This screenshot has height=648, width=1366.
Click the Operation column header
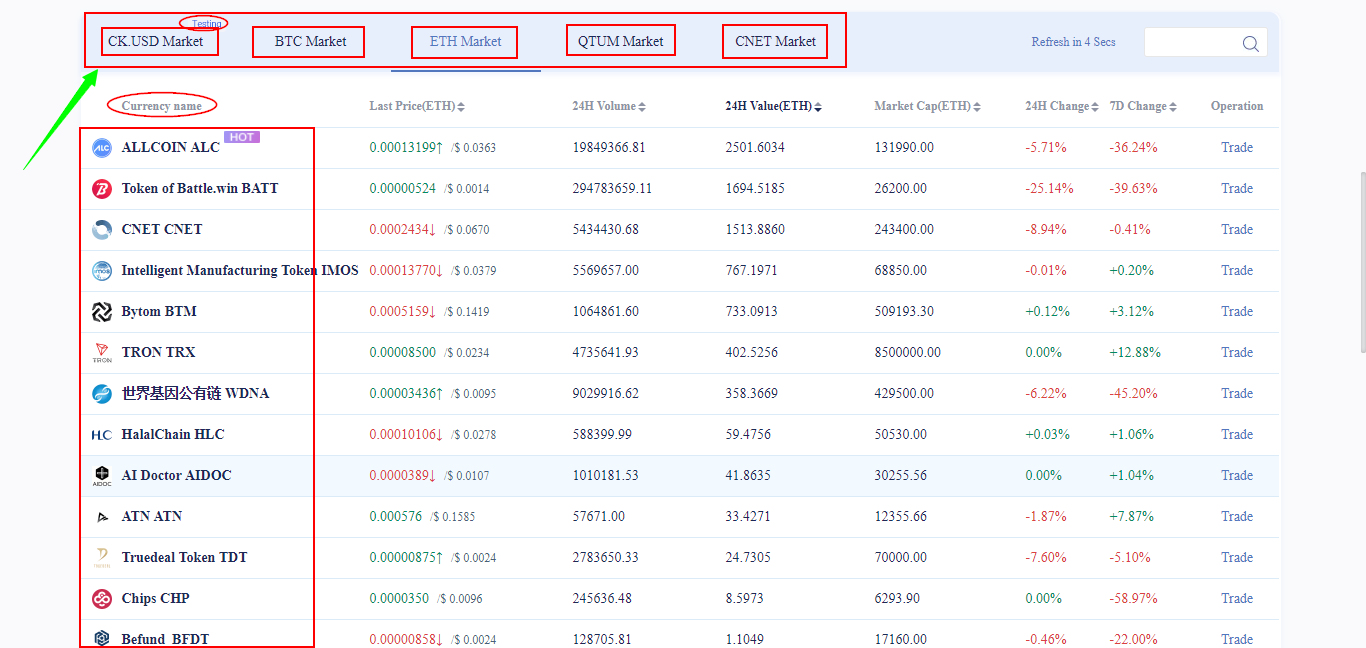[x=1237, y=106]
